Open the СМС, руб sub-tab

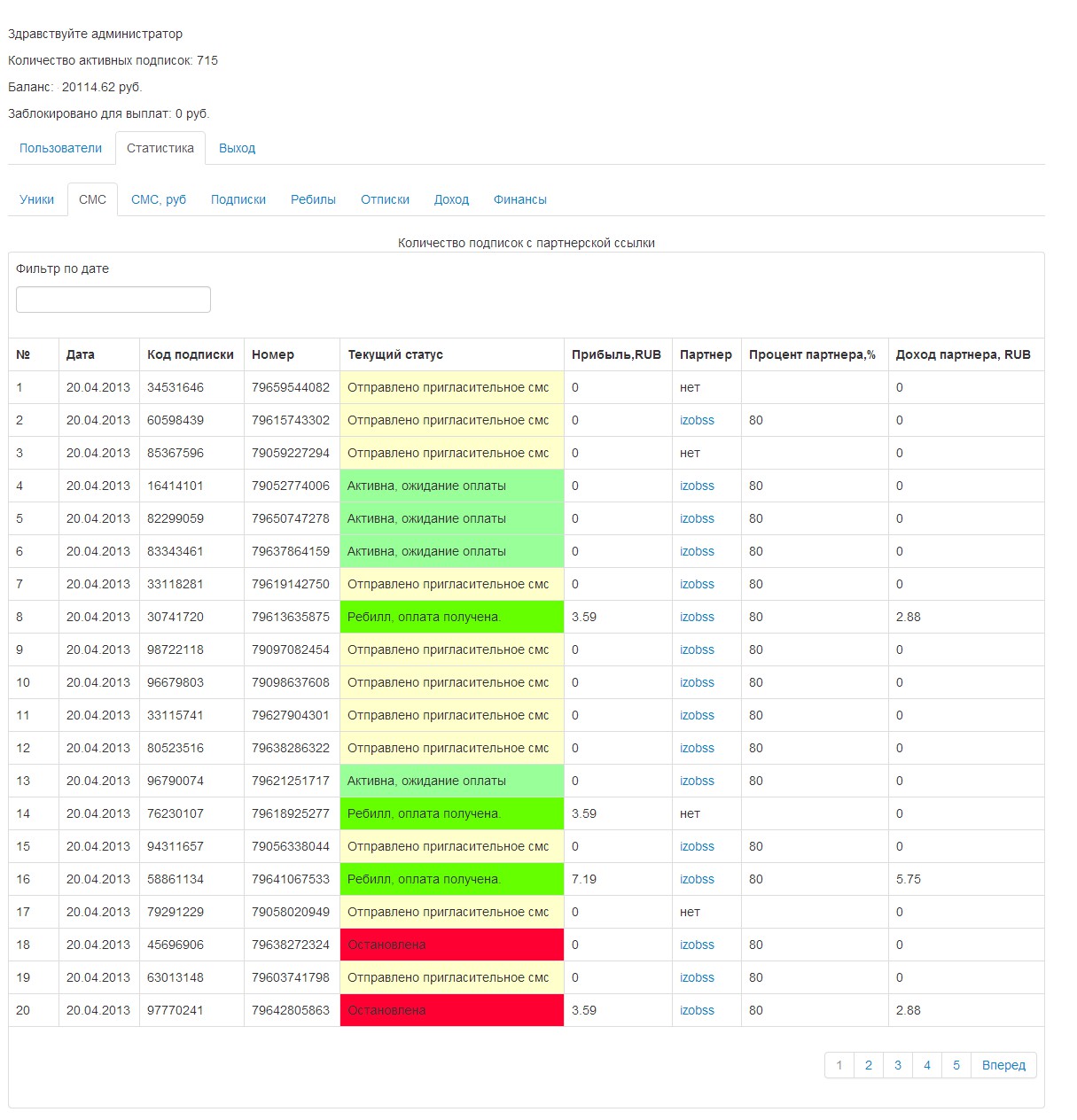coord(159,199)
